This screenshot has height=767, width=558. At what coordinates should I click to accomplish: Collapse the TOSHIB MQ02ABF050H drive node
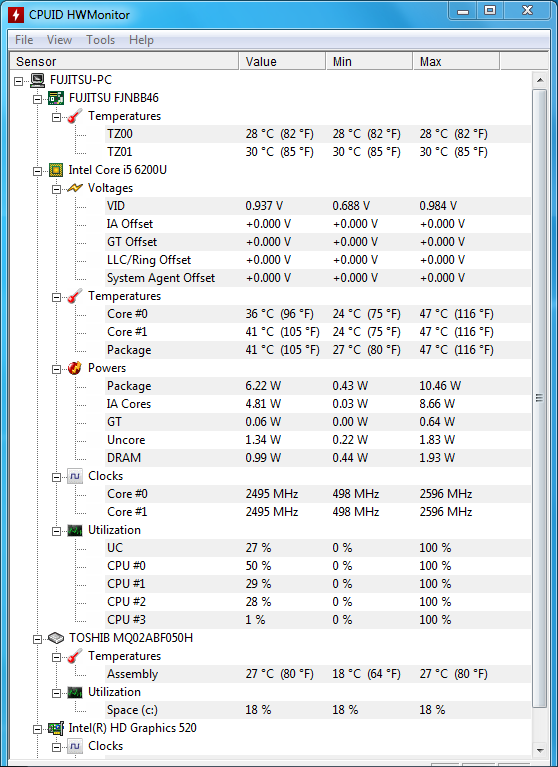tap(38, 639)
